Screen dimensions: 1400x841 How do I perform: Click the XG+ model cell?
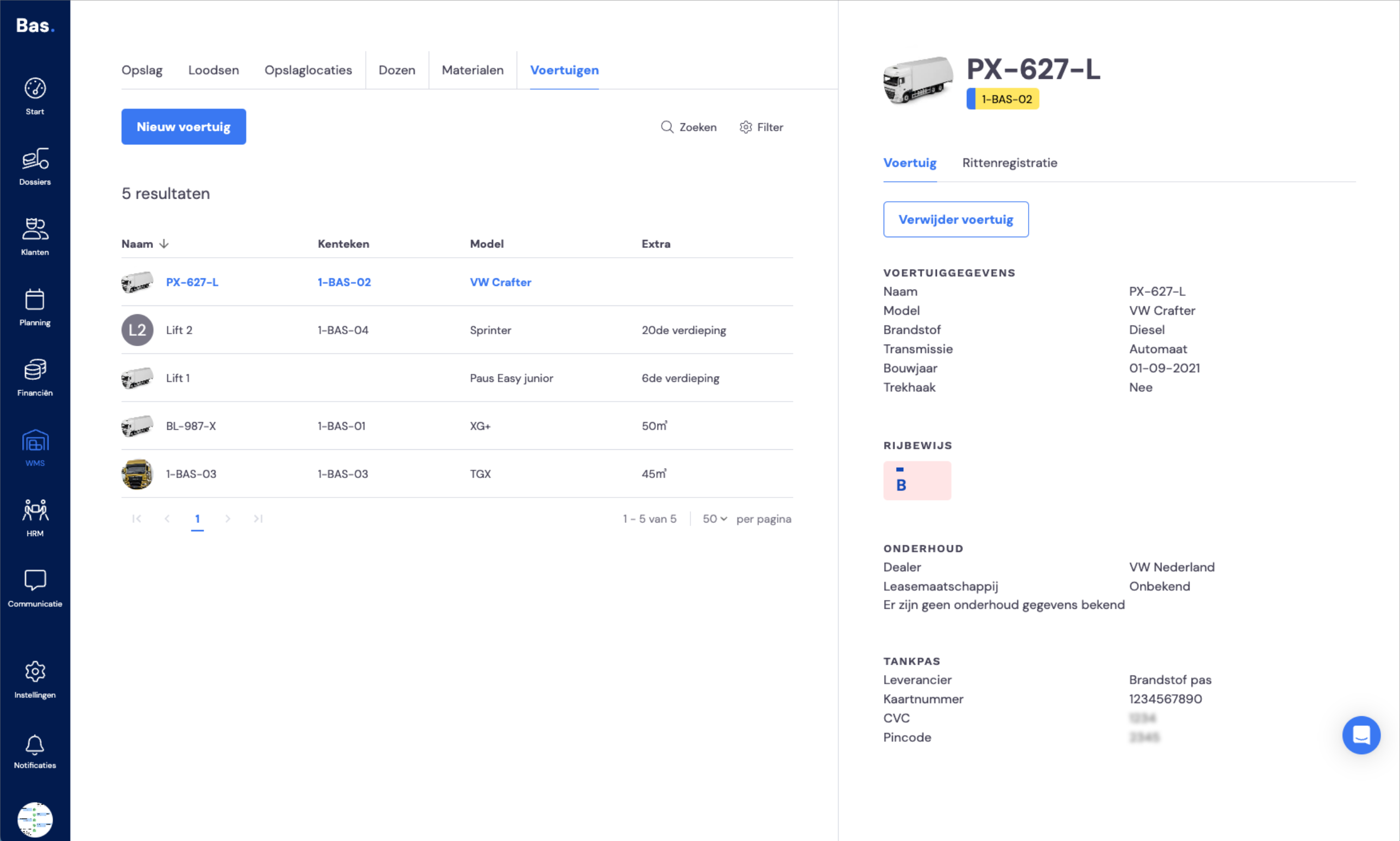pyautogui.click(x=480, y=425)
